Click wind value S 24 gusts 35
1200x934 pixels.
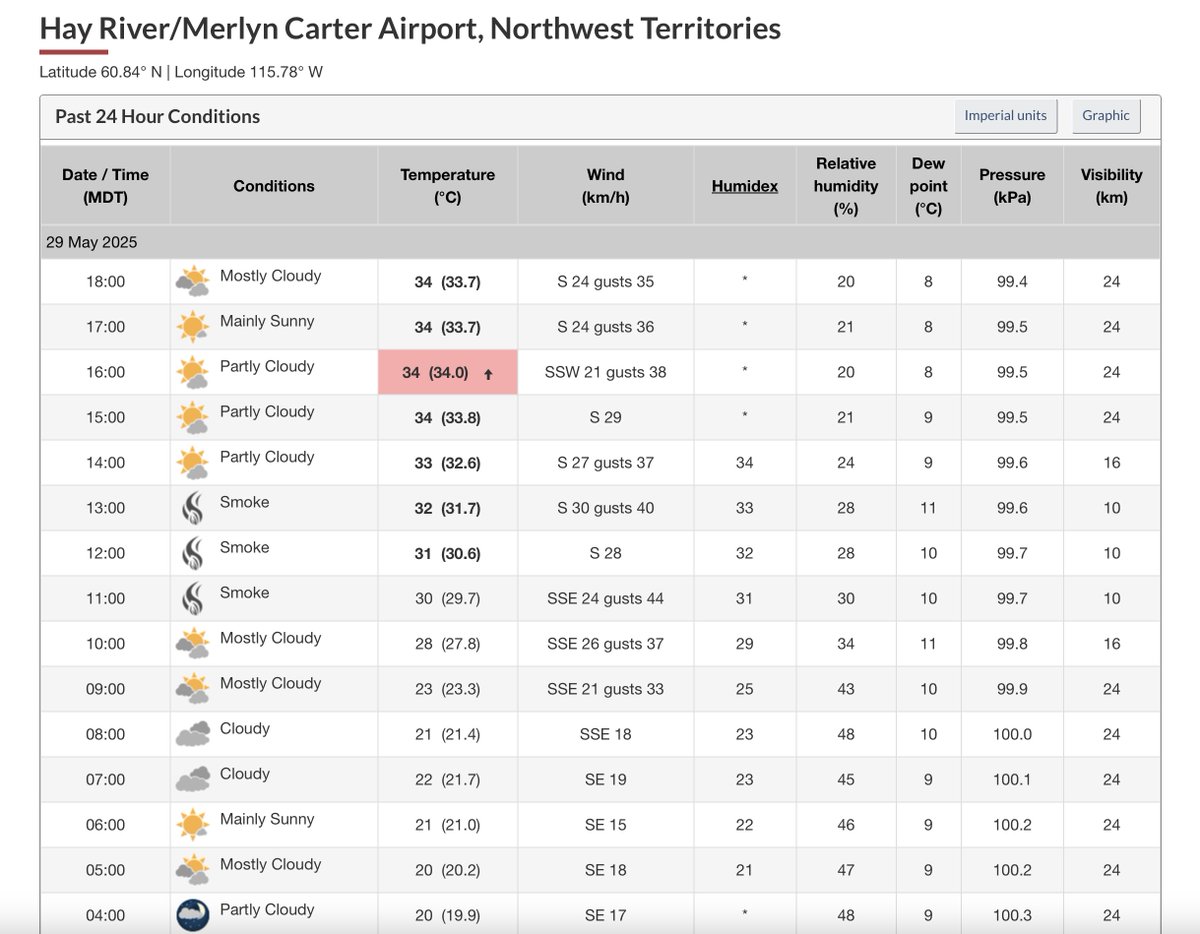click(x=606, y=282)
